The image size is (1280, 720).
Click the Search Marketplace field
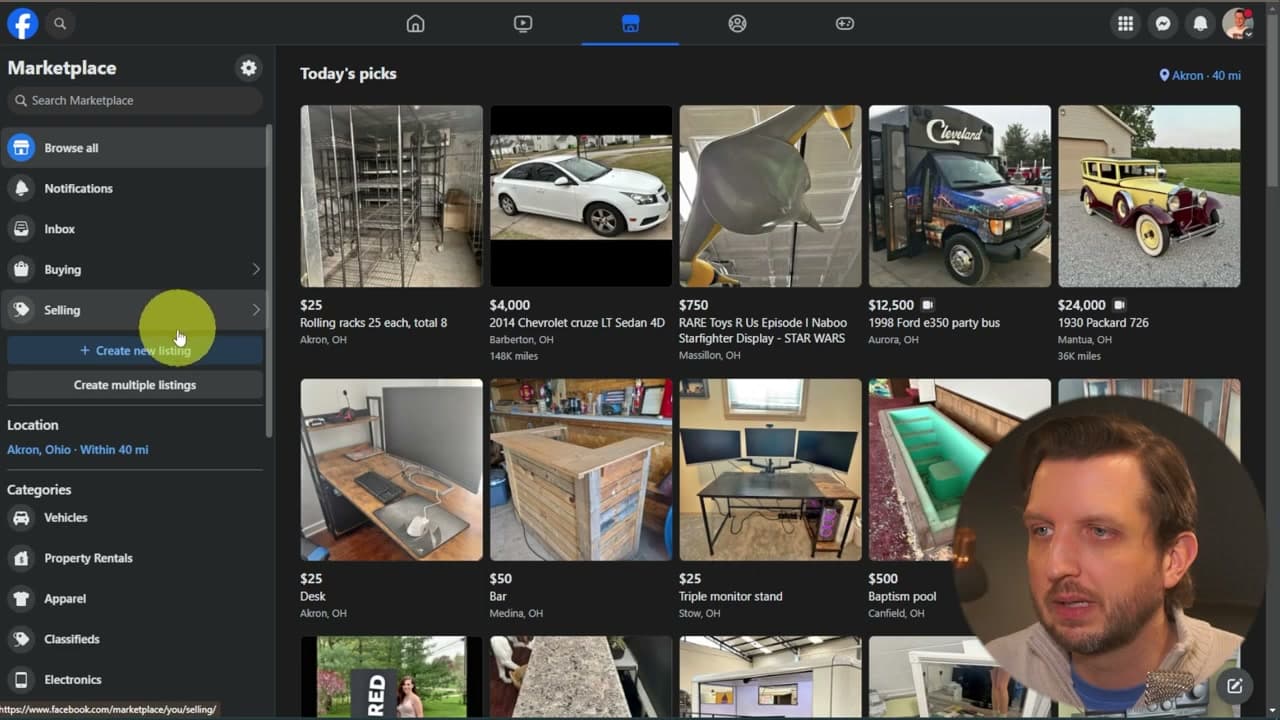tap(135, 100)
